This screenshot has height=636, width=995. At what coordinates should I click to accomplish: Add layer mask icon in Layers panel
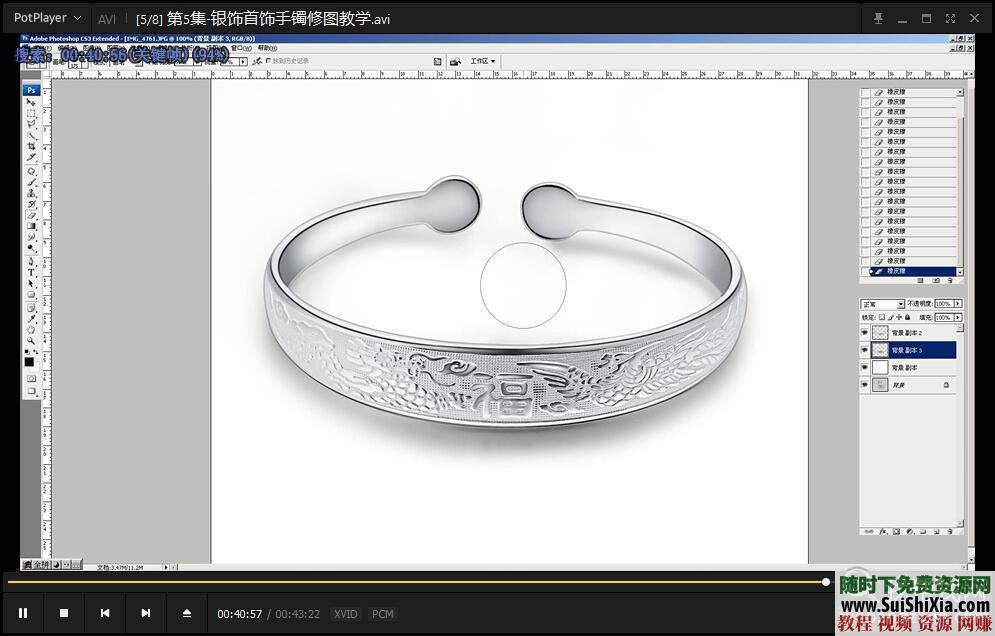896,531
